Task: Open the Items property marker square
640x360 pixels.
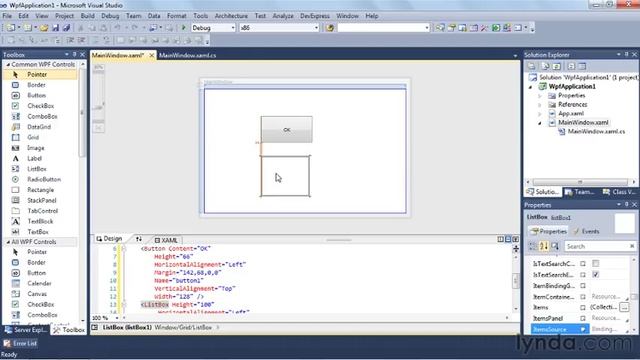Action: click(583, 307)
